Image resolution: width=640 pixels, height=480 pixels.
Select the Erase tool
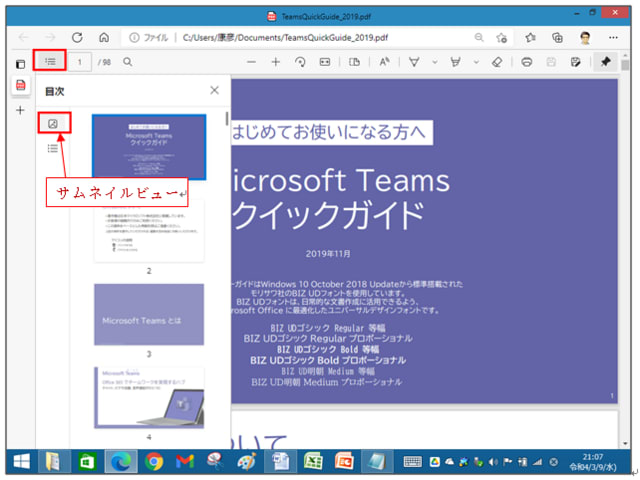point(497,62)
